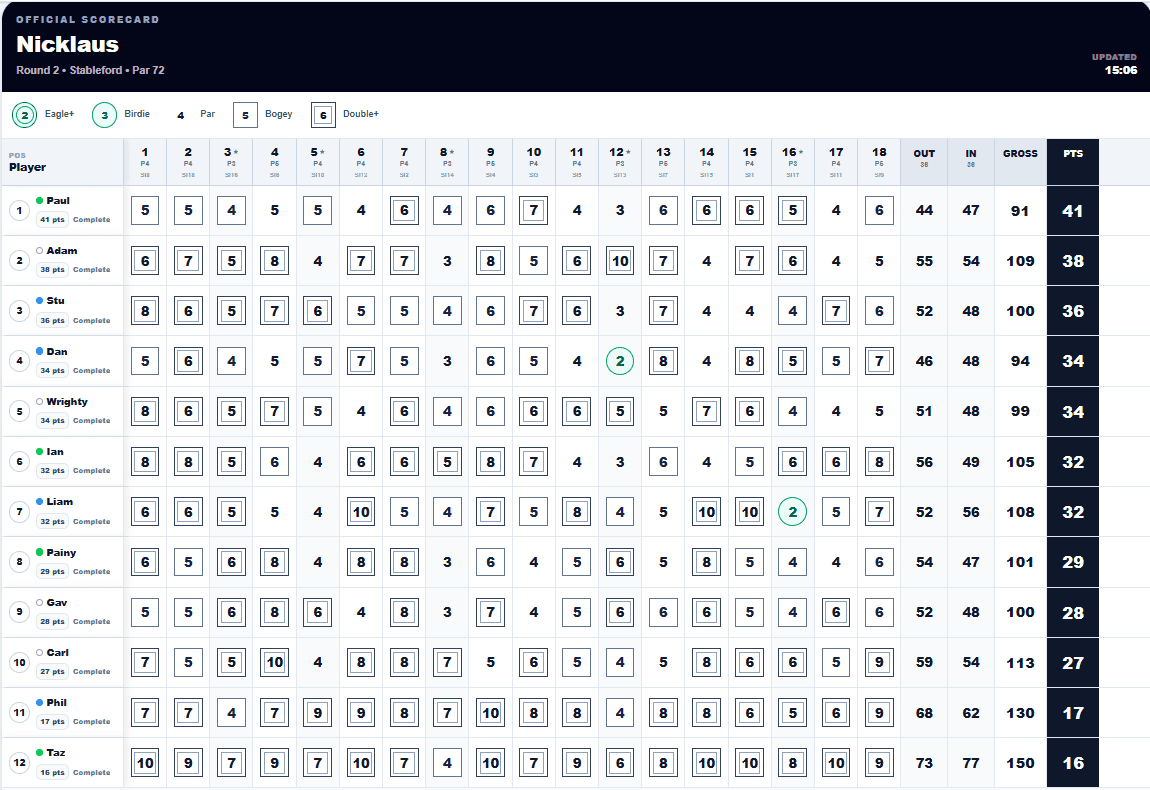Select the hole 18 column header
Screen dimensions: 1150x790
(x=879, y=161)
